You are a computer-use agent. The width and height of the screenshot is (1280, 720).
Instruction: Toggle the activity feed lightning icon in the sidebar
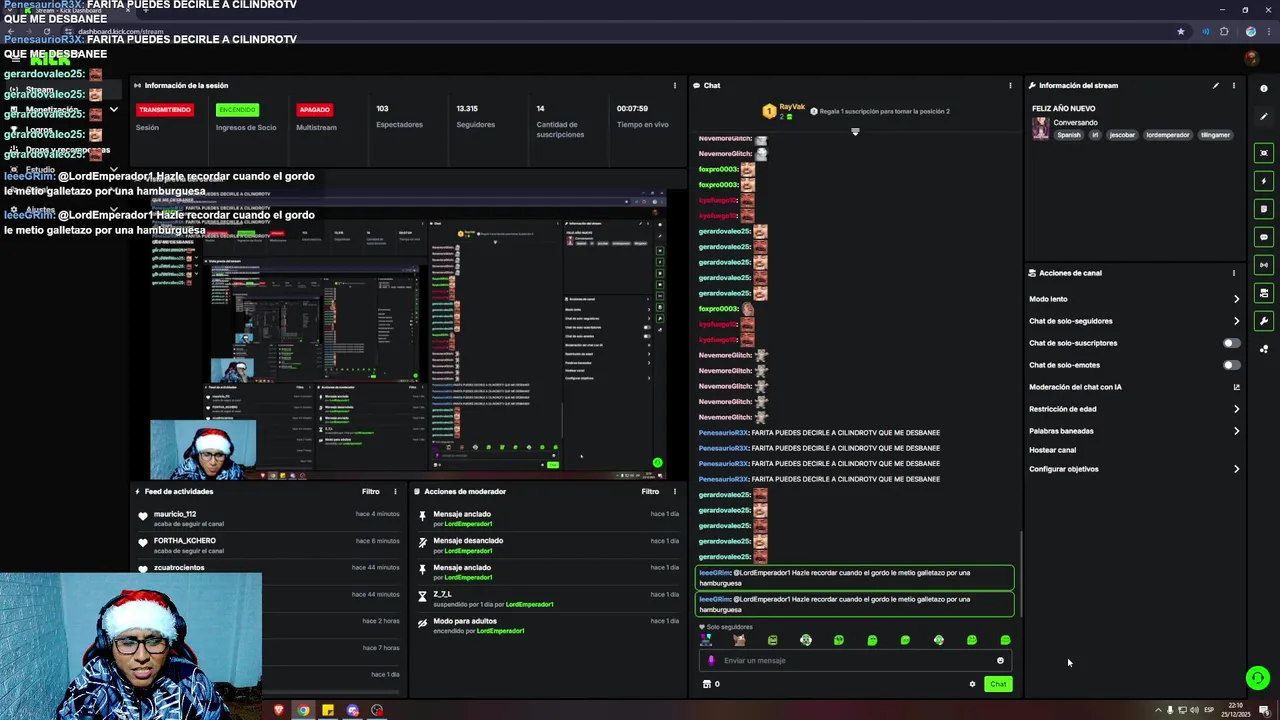(1264, 181)
